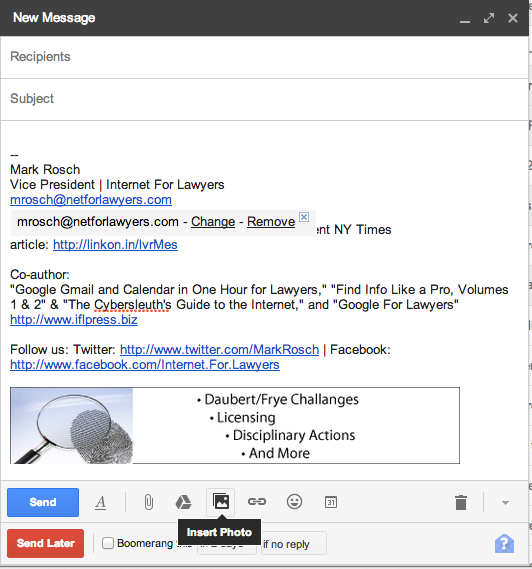Click into the Subject field
The height and width of the screenshot is (569, 532).
(264, 99)
